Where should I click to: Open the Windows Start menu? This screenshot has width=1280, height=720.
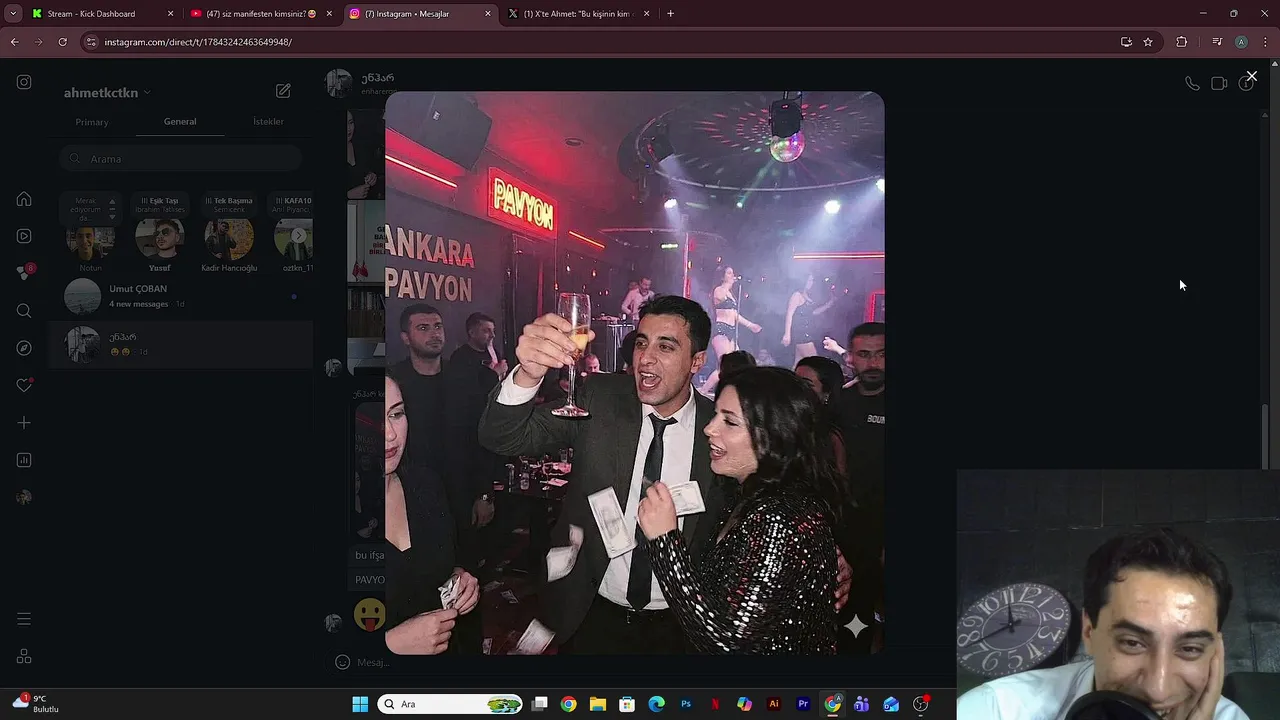pos(360,704)
